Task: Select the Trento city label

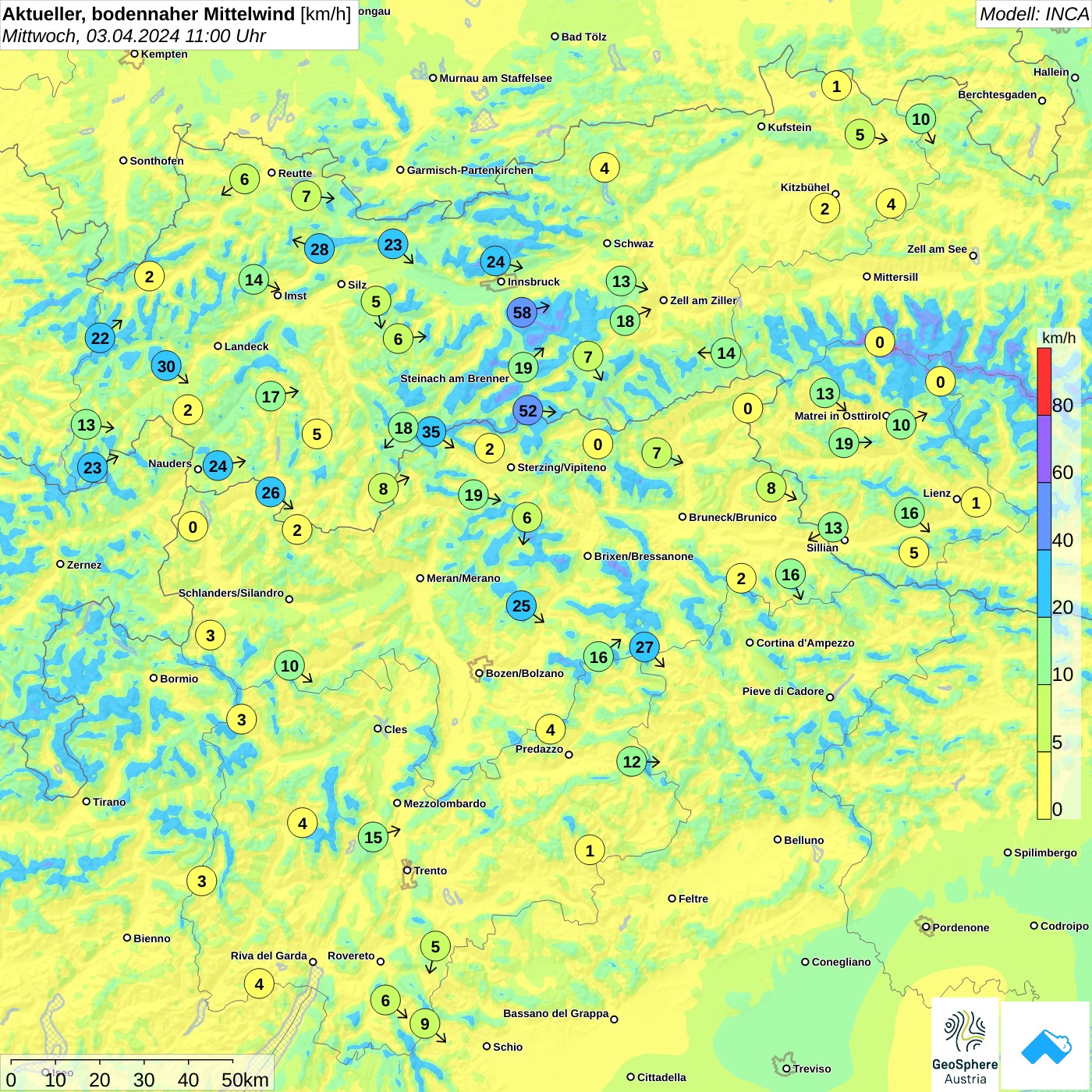Action: tap(431, 870)
